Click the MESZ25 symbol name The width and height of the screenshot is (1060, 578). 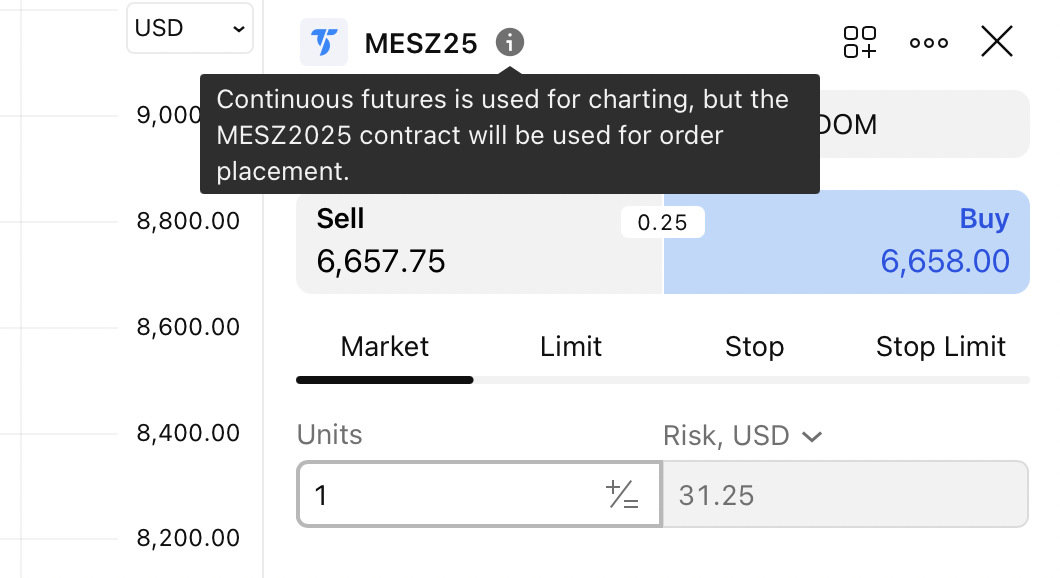point(421,44)
